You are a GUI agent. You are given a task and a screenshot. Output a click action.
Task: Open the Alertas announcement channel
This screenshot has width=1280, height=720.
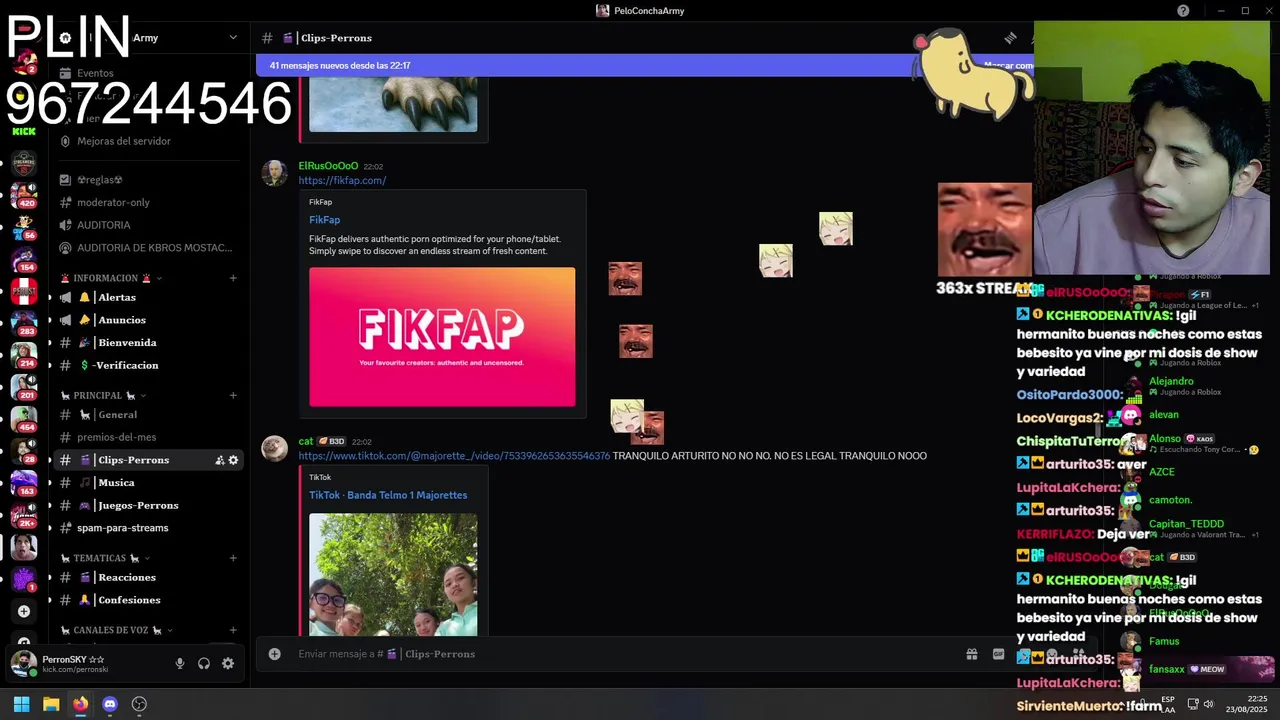(117, 297)
